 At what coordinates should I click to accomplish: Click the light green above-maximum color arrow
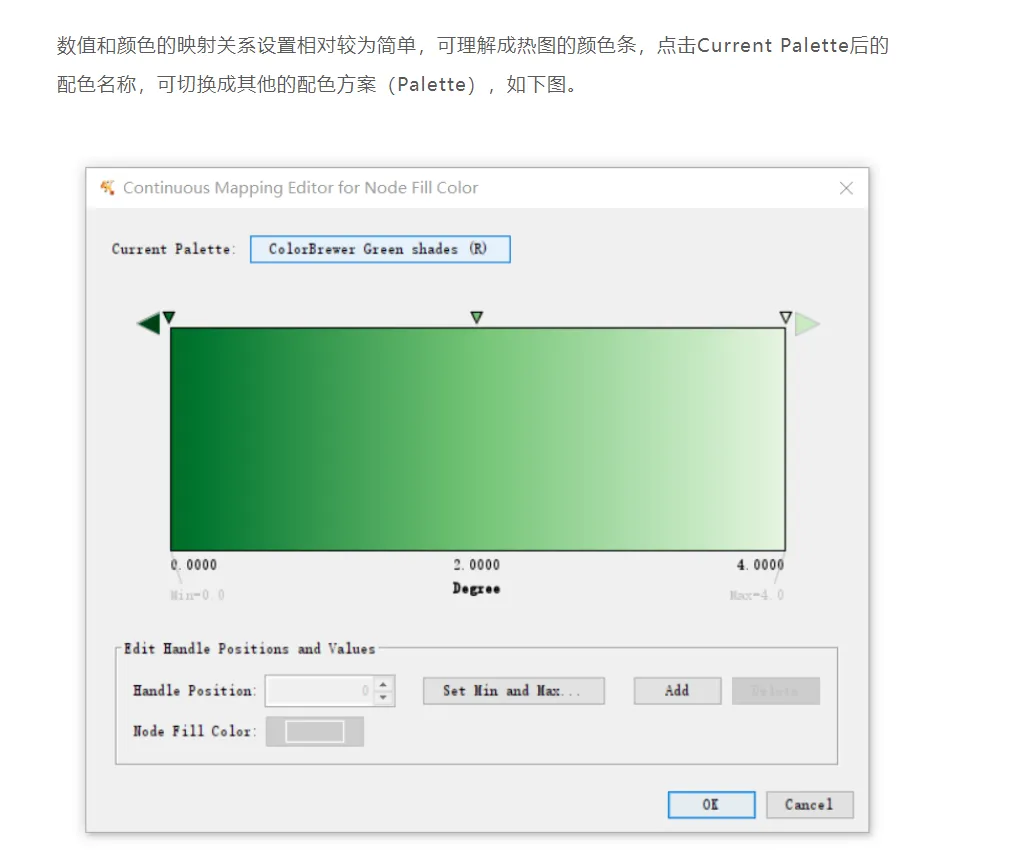[x=807, y=323]
